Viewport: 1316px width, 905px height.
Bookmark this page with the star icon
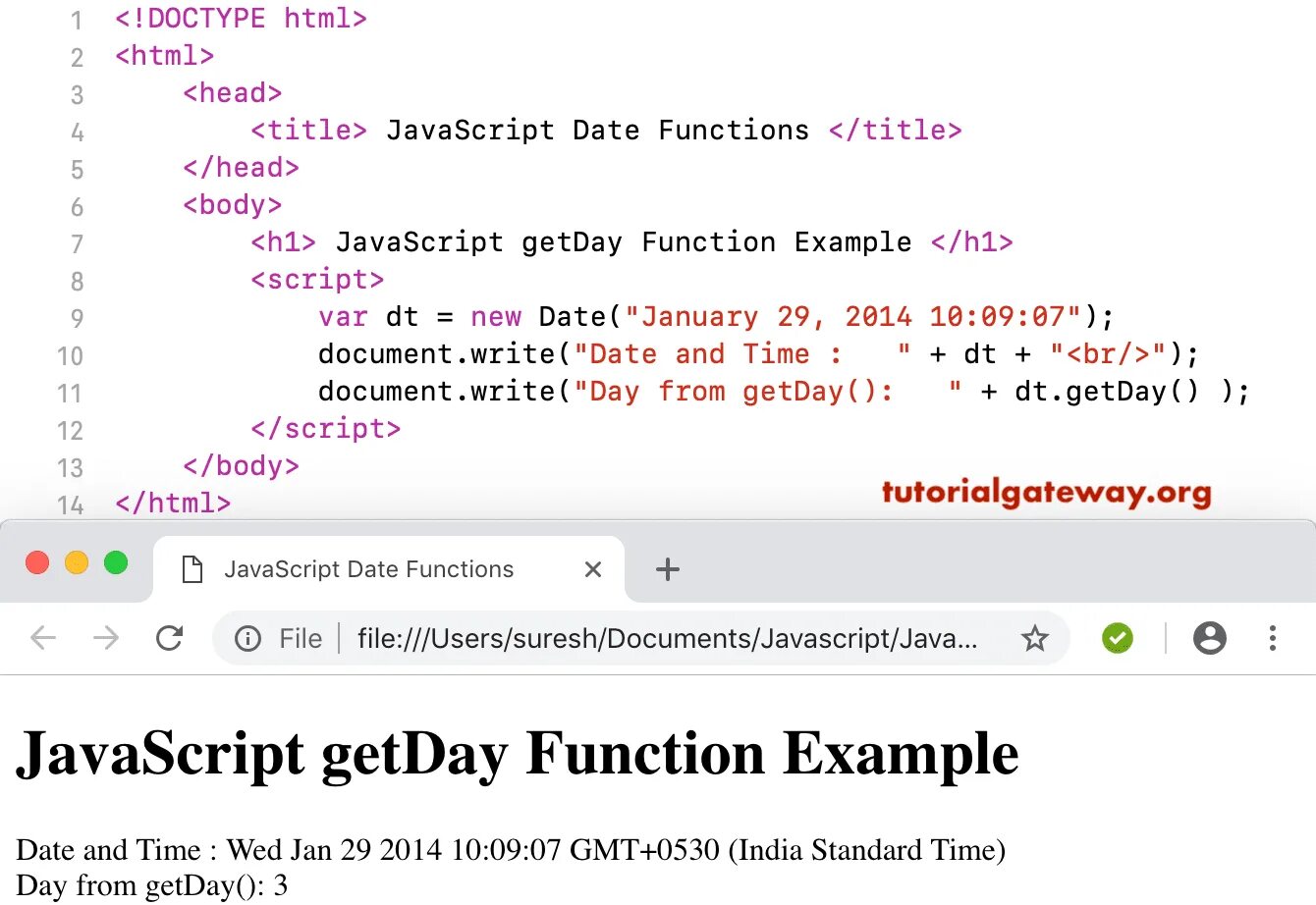tap(1035, 639)
